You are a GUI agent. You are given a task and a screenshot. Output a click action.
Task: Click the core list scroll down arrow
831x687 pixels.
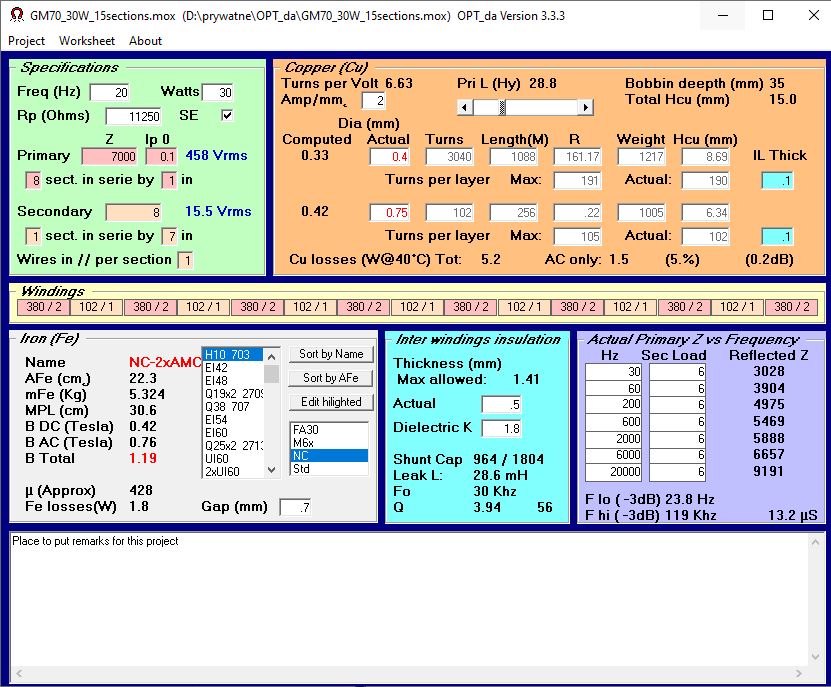pyautogui.click(x=271, y=470)
